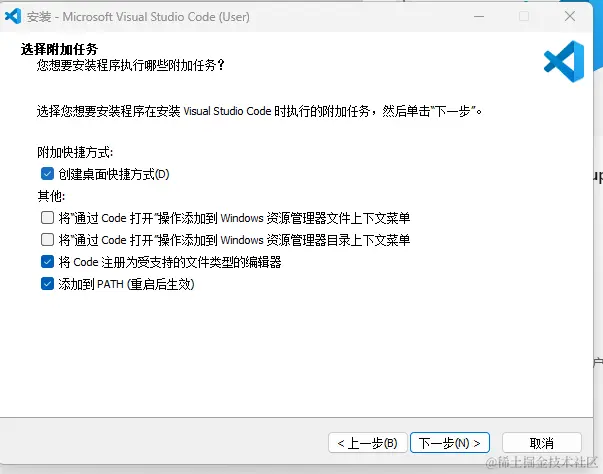Click the window title 安装 - Microsoft Visual Studio Code (User)
The height and width of the screenshot is (474, 603).
pos(138,17)
